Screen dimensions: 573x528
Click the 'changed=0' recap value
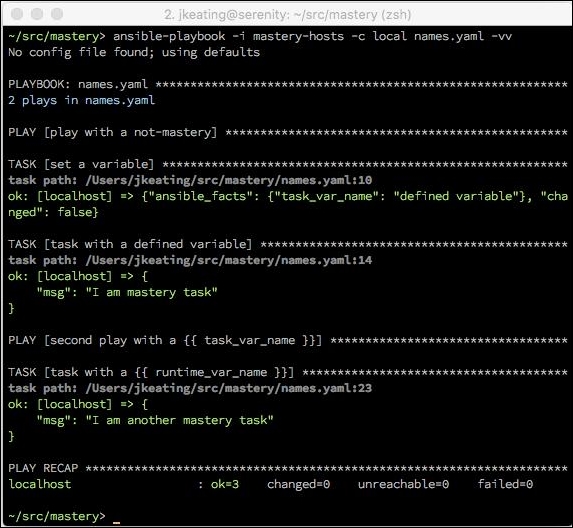coord(298,485)
